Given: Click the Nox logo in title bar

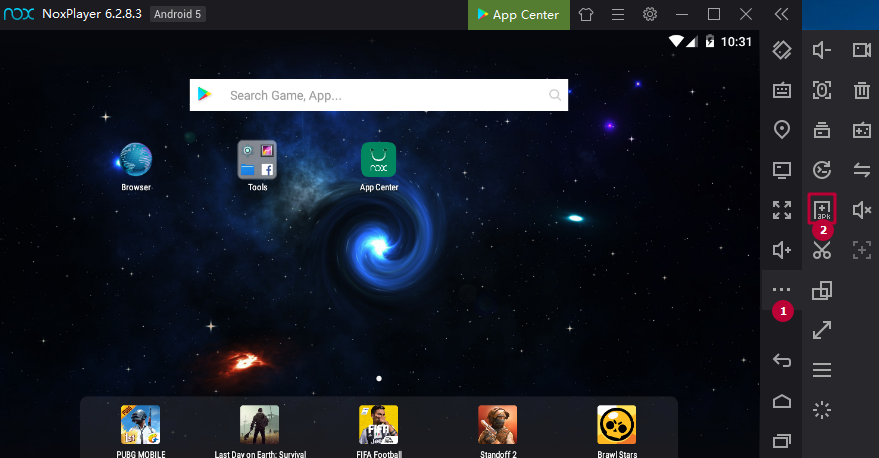Looking at the screenshot, I should click(x=18, y=14).
